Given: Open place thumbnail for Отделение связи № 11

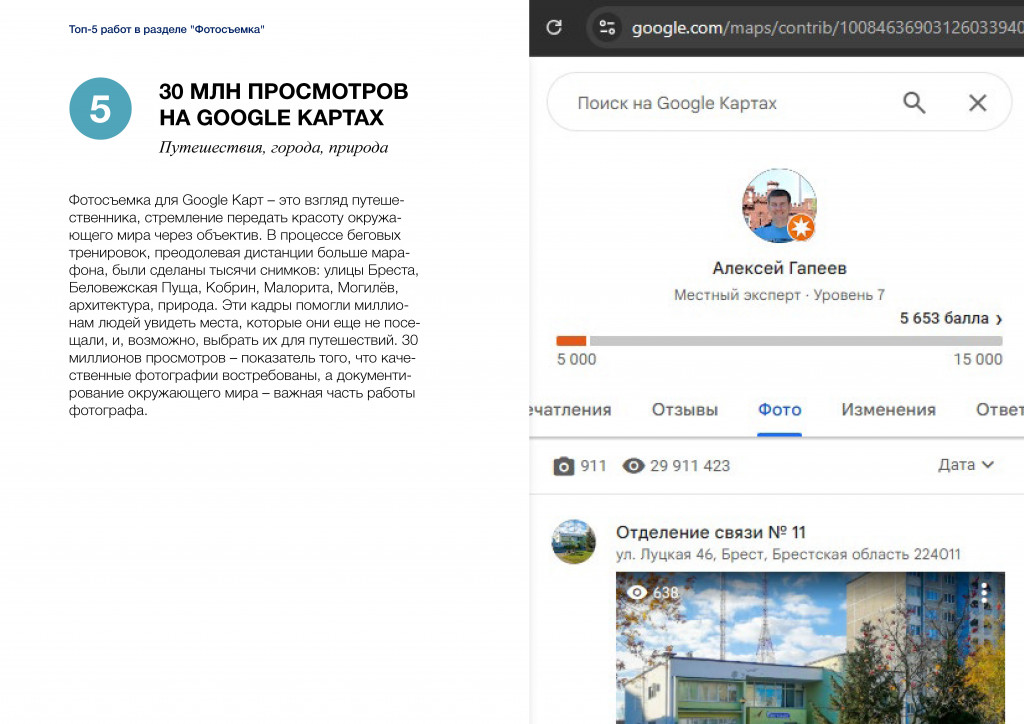Looking at the screenshot, I should click(x=573, y=542).
